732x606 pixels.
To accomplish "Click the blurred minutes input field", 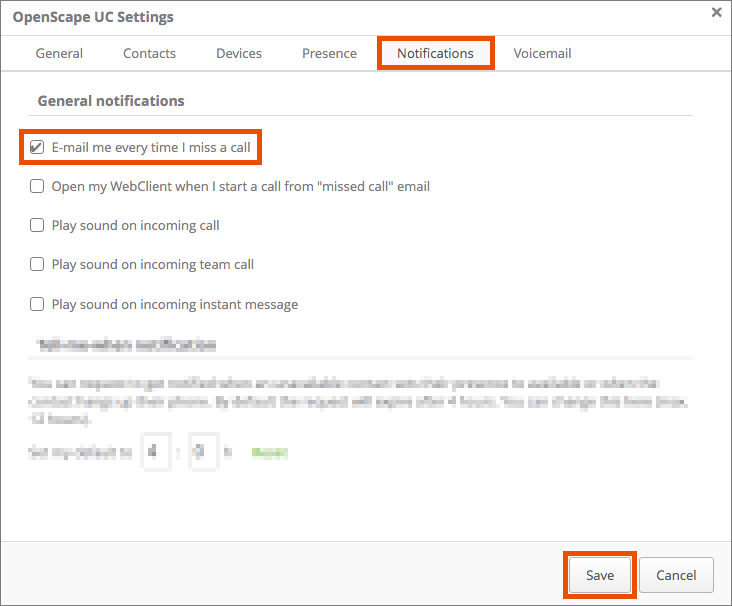I will [203, 451].
